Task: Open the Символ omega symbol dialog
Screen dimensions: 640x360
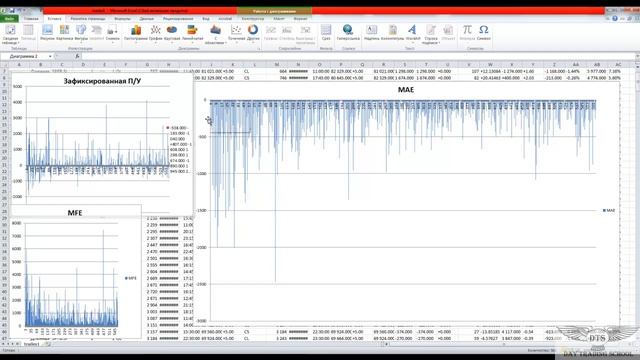Action: (484, 33)
